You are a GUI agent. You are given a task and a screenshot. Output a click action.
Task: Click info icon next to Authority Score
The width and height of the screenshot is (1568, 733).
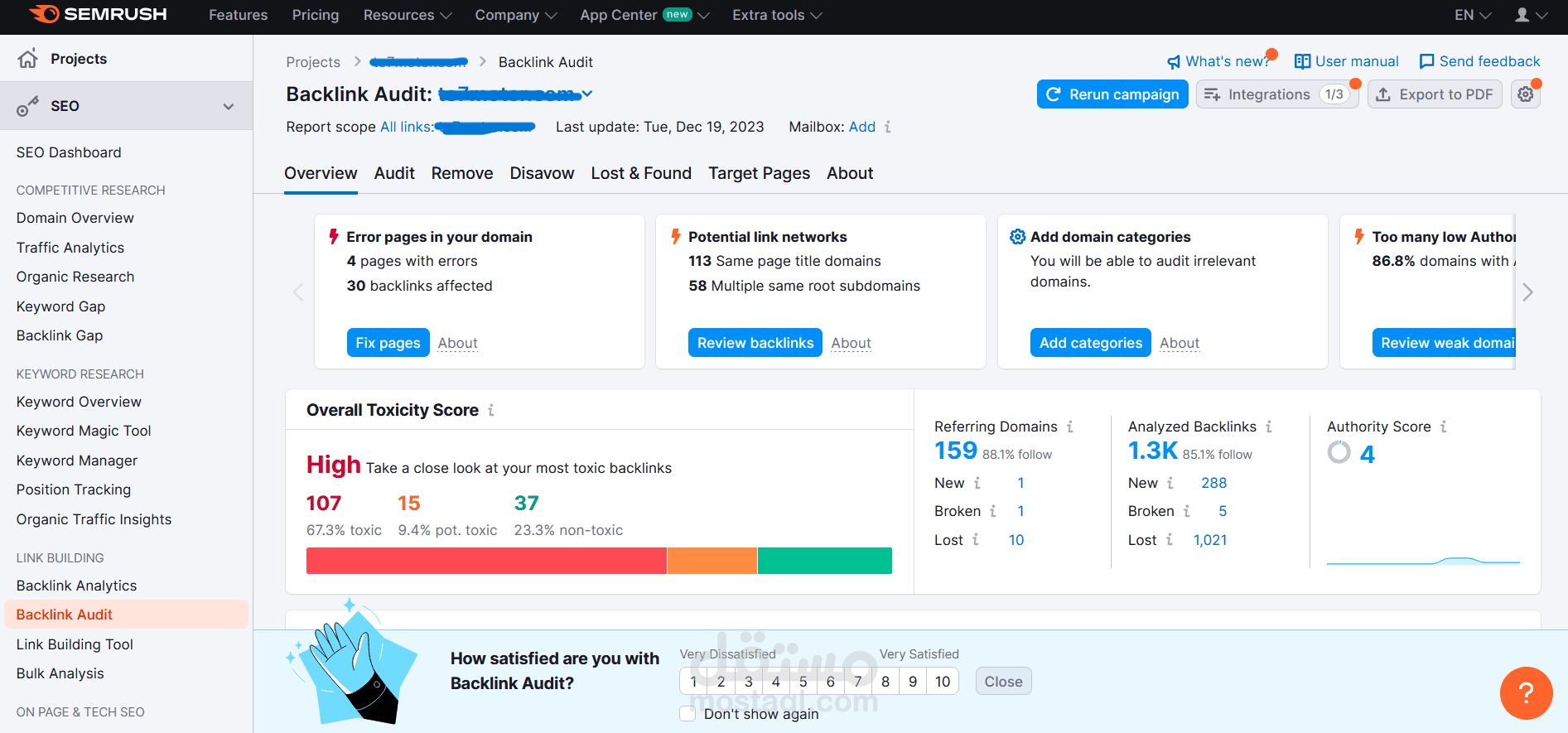[x=1444, y=427]
